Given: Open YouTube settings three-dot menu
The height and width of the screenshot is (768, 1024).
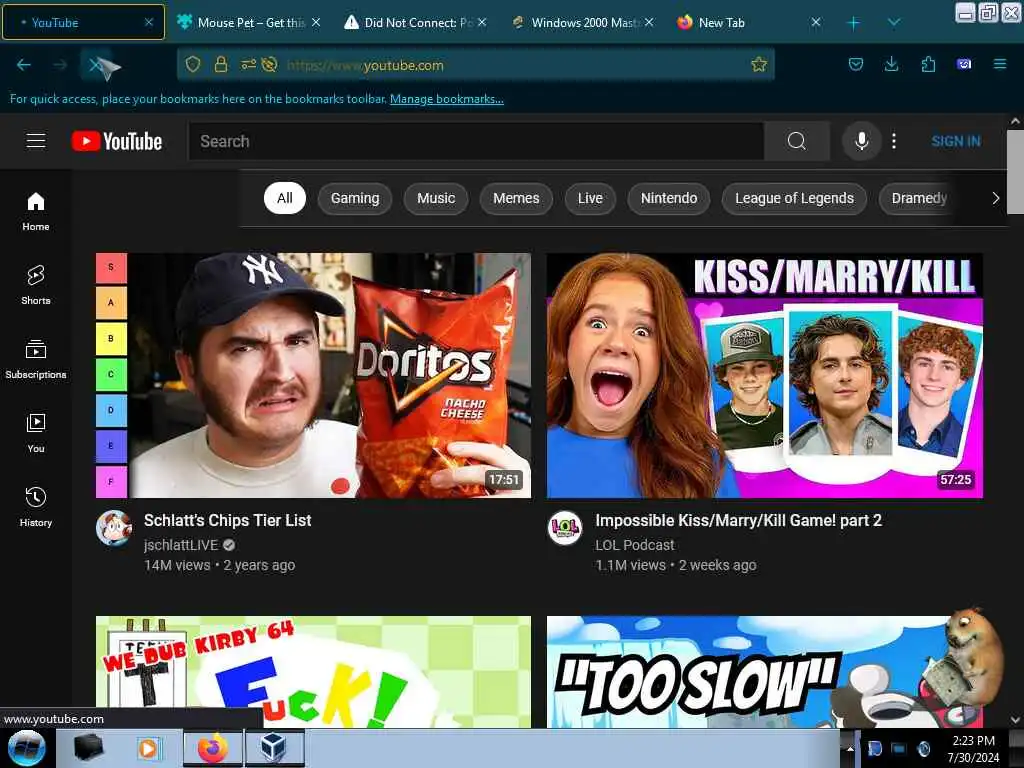Looking at the screenshot, I should click(x=894, y=141).
